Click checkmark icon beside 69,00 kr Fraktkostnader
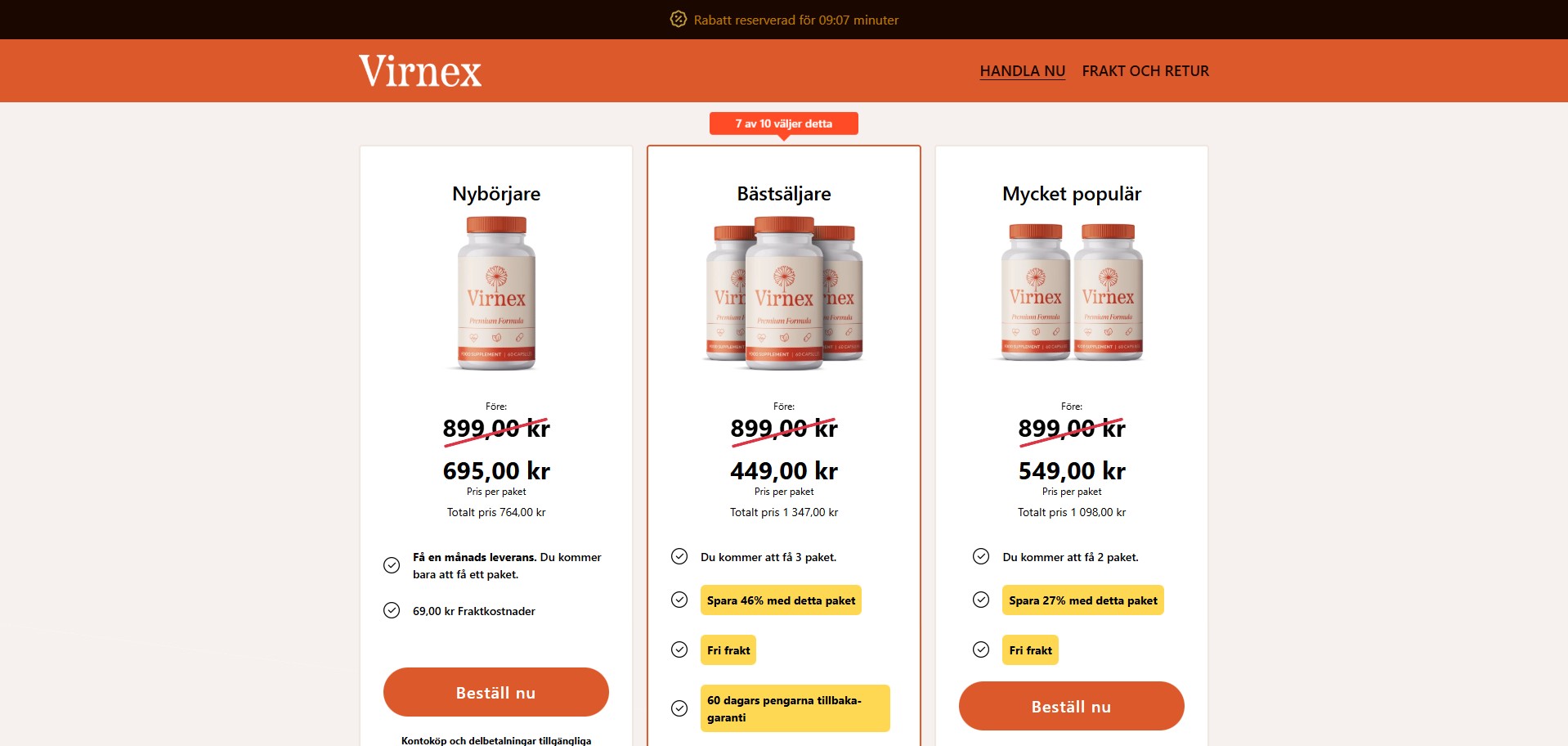 (392, 610)
